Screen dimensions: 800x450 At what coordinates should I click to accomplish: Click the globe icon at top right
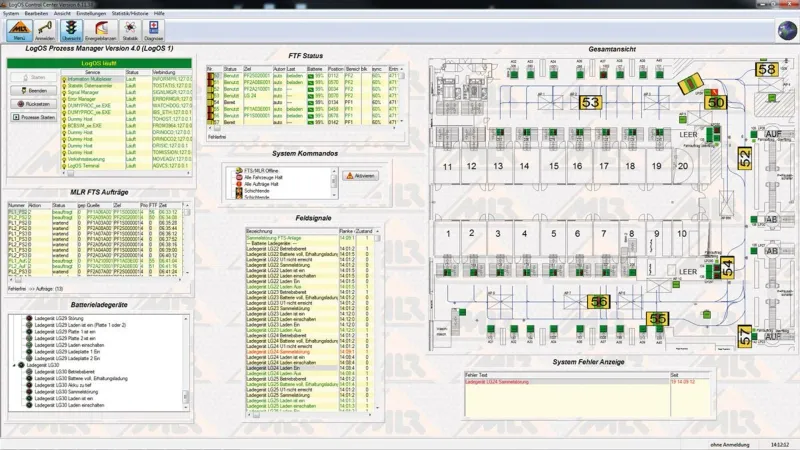(x=787, y=31)
